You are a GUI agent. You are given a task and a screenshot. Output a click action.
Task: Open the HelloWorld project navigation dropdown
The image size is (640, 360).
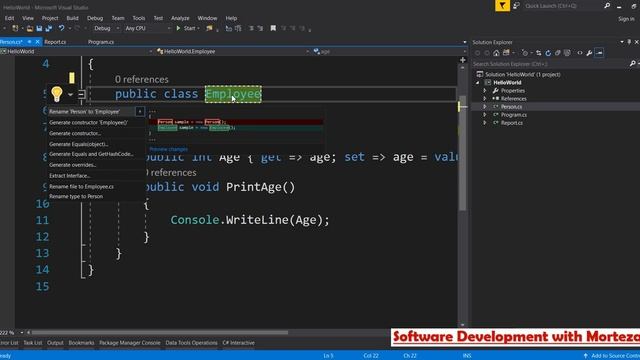76,51
